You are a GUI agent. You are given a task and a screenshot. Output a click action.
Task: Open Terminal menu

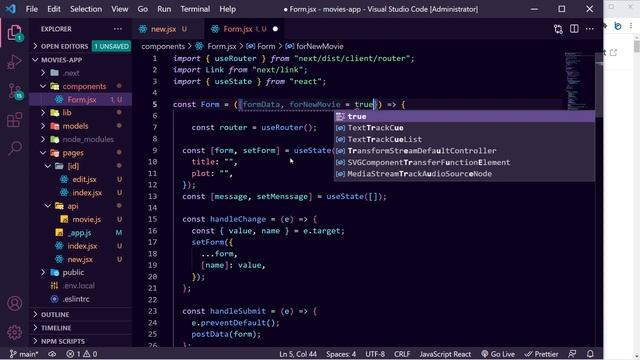195,9
